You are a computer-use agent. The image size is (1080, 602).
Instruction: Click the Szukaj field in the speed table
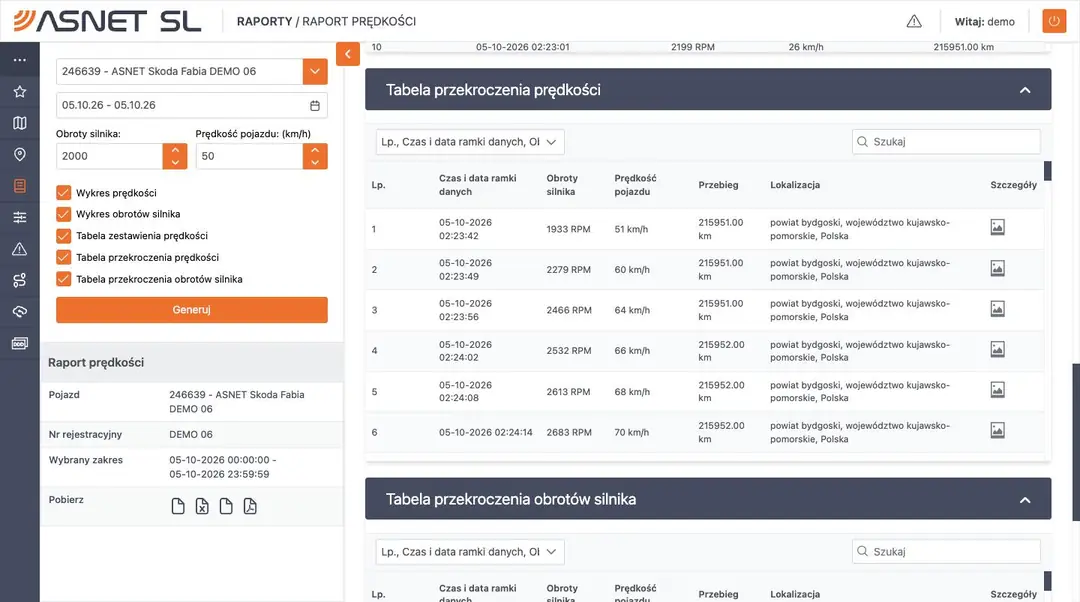click(x=946, y=142)
